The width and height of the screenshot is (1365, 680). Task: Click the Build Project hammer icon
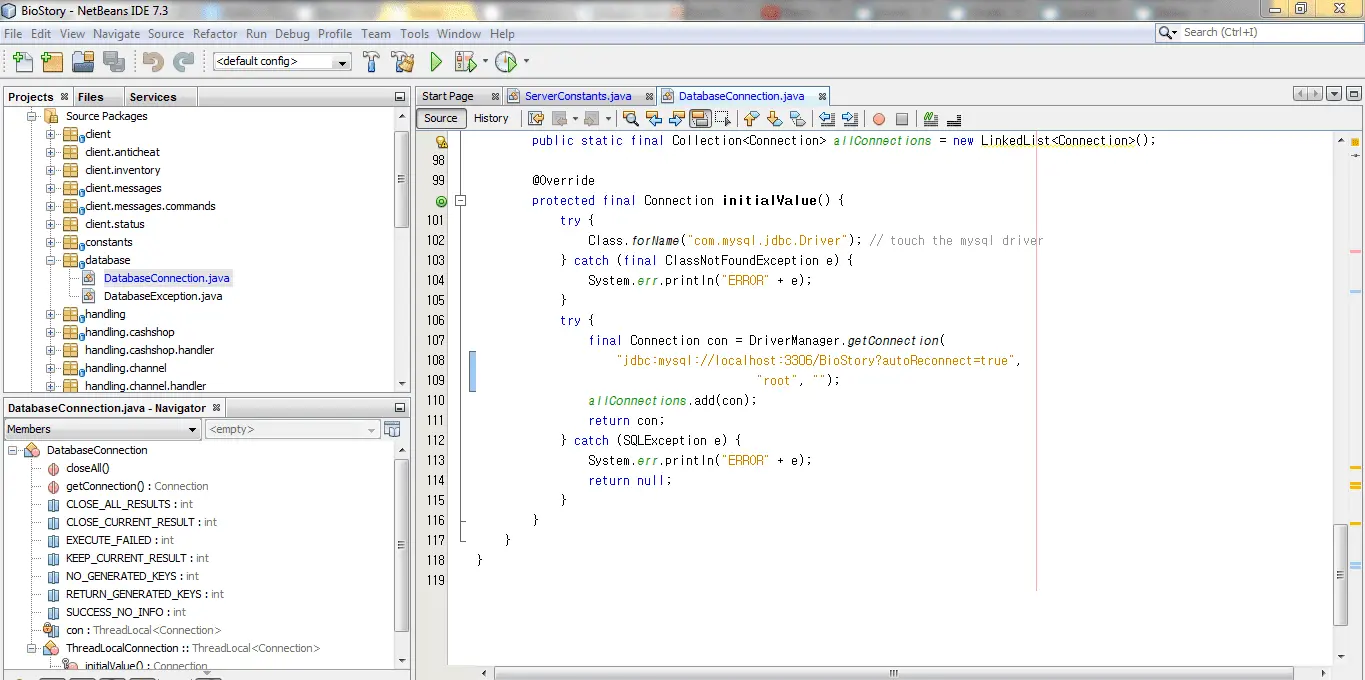(x=371, y=62)
